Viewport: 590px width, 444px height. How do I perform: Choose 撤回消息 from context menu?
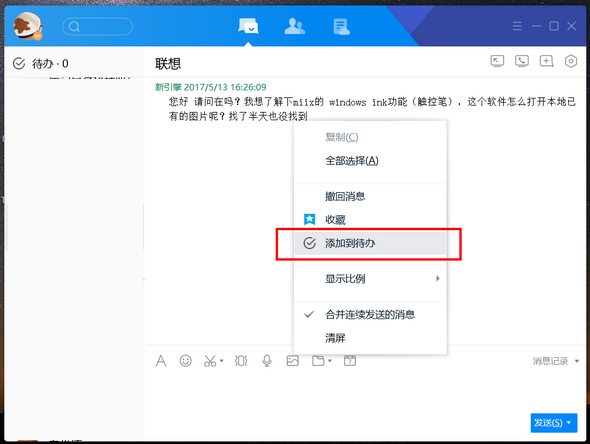click(370, 196)
